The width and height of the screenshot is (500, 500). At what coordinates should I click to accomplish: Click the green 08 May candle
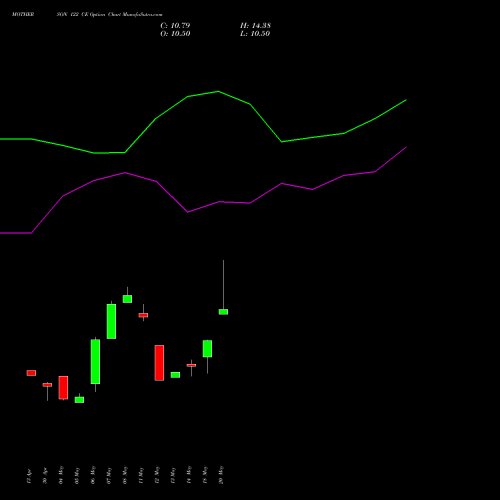pyautogui.click(x=127, y=299)
